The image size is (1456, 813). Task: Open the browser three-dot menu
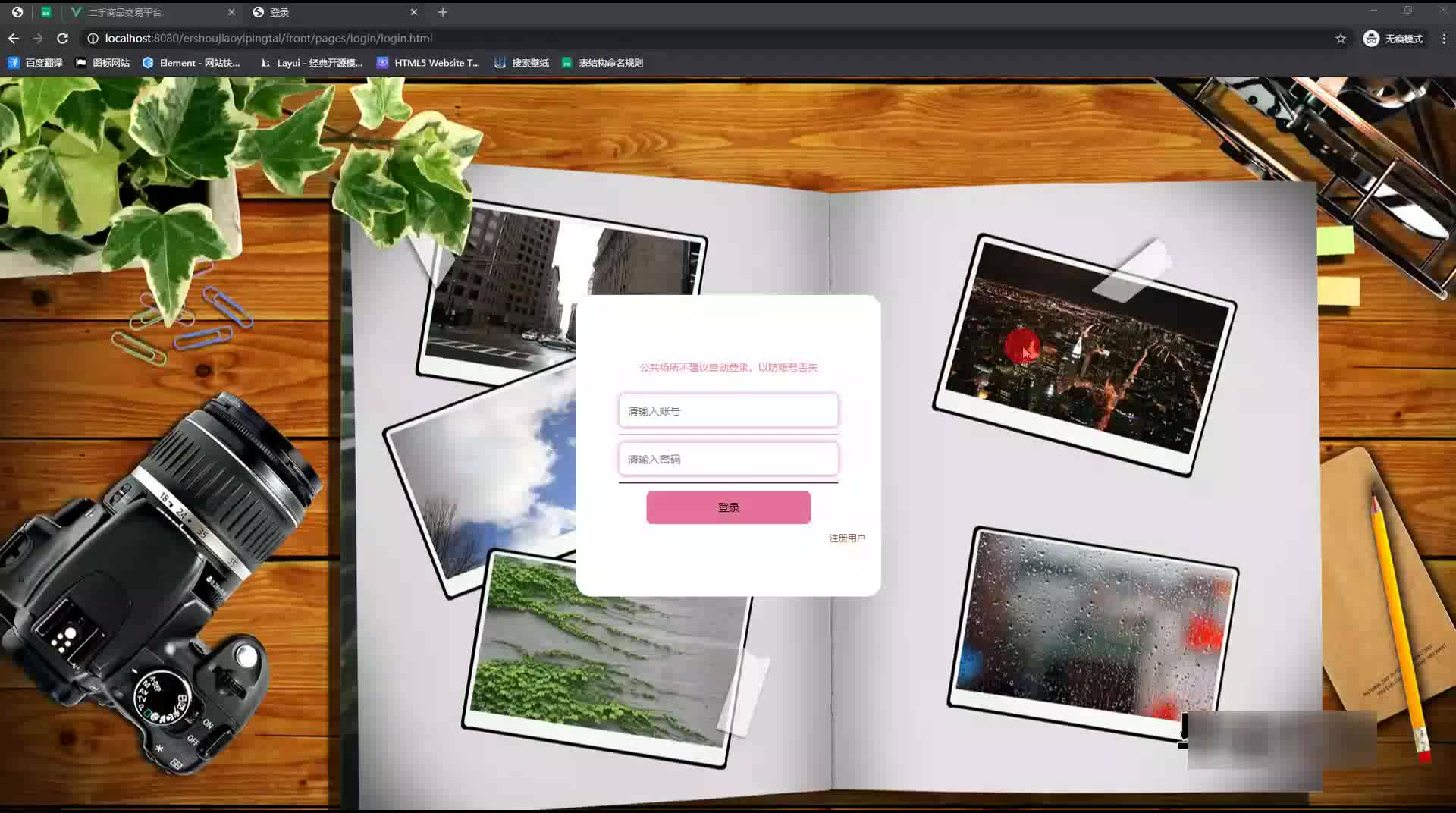click(1444, 39)
